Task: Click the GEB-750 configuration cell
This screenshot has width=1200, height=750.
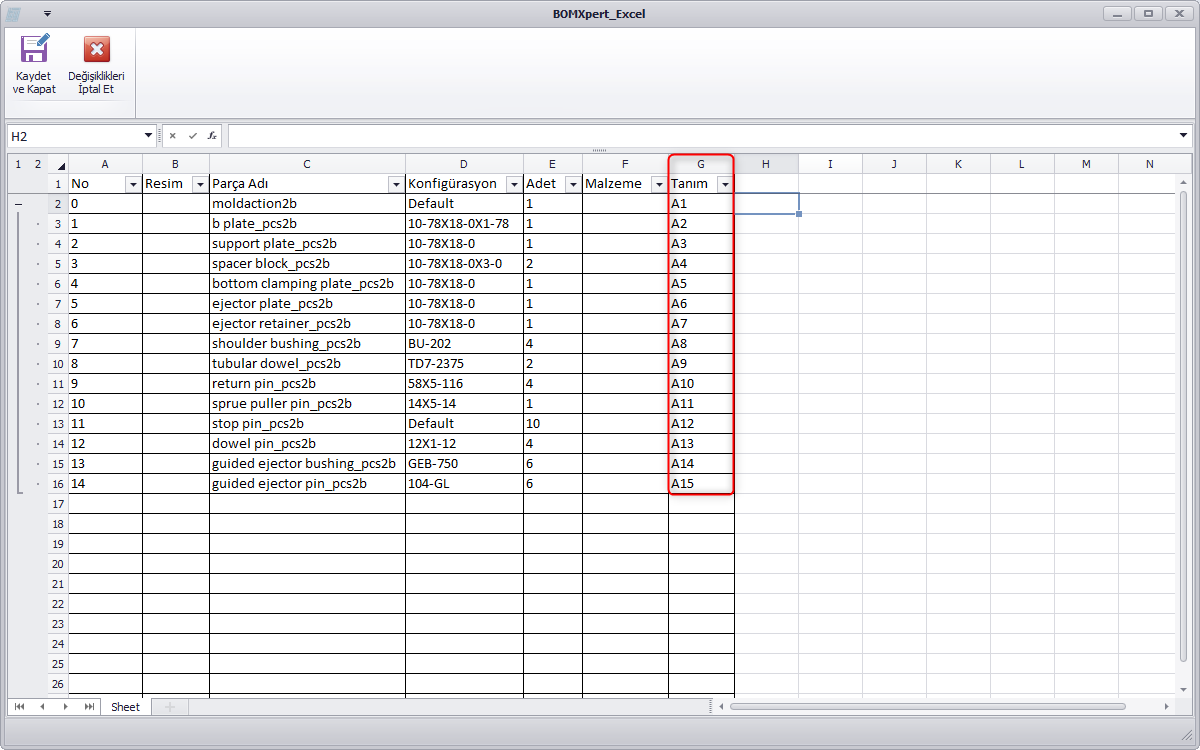Action: (x=465, y=464)
